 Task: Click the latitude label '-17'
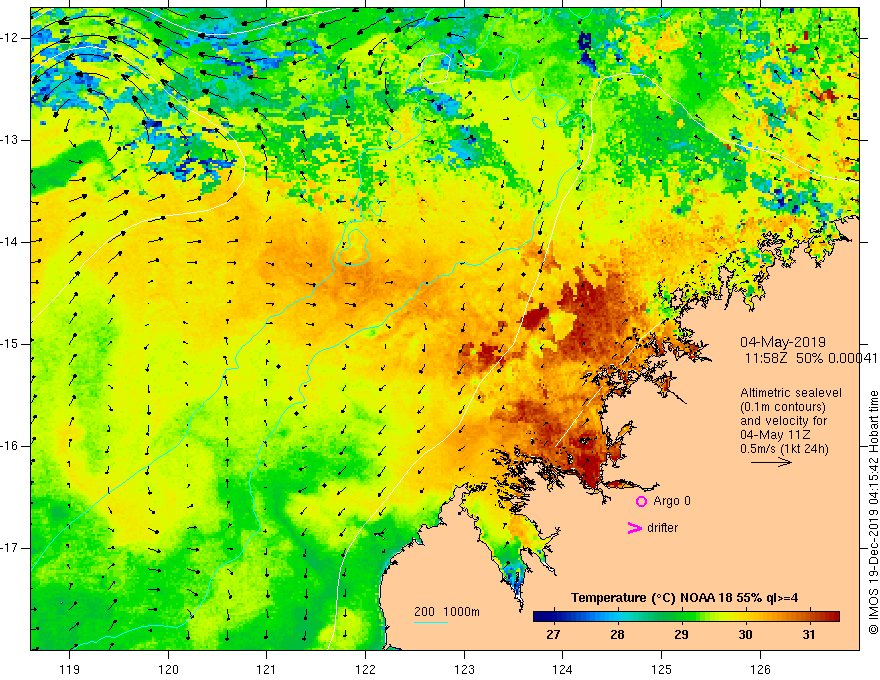point(11,548)
